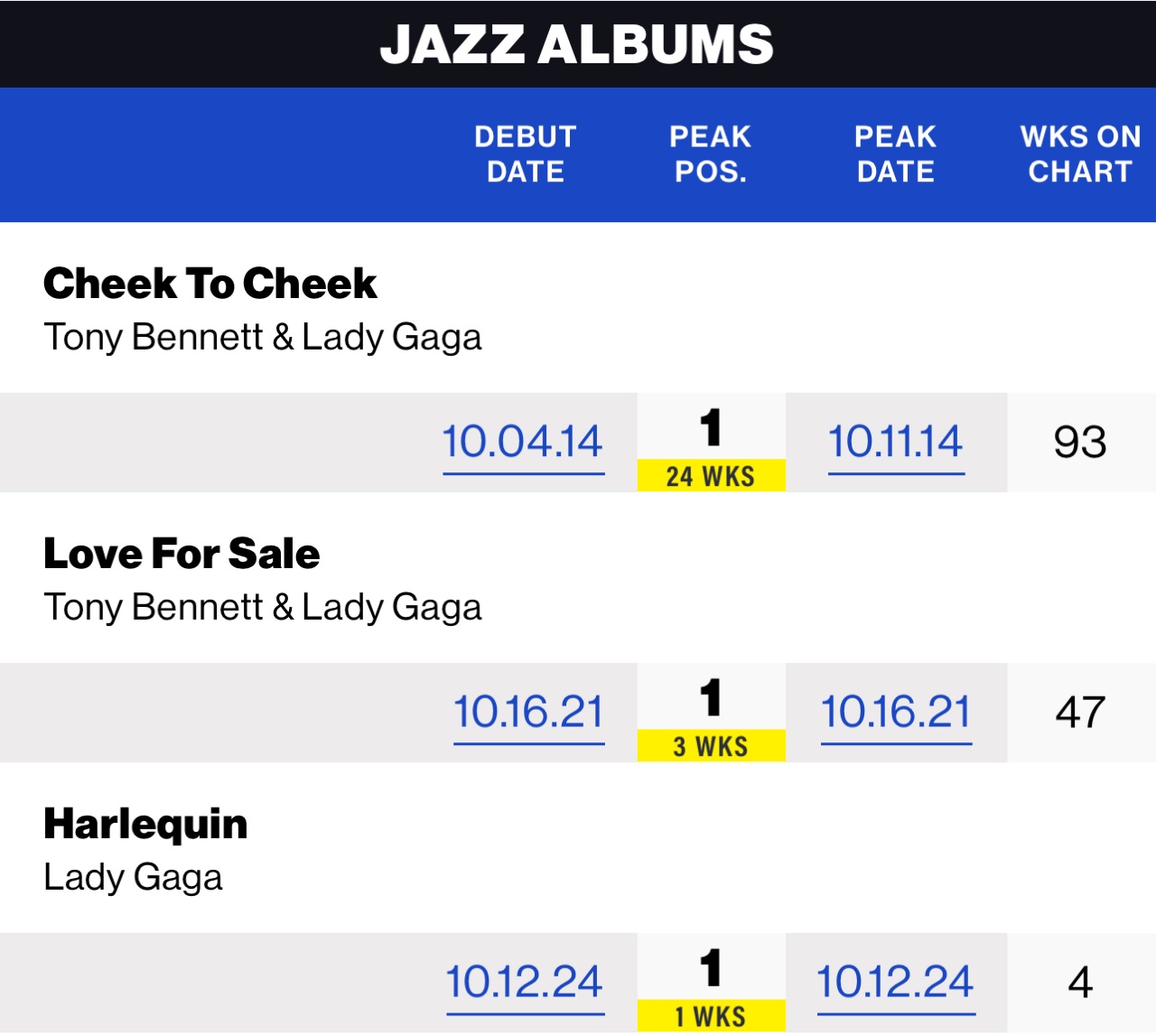
Task: Click the 47 weeks on chart value
Action: (1080, 713)
